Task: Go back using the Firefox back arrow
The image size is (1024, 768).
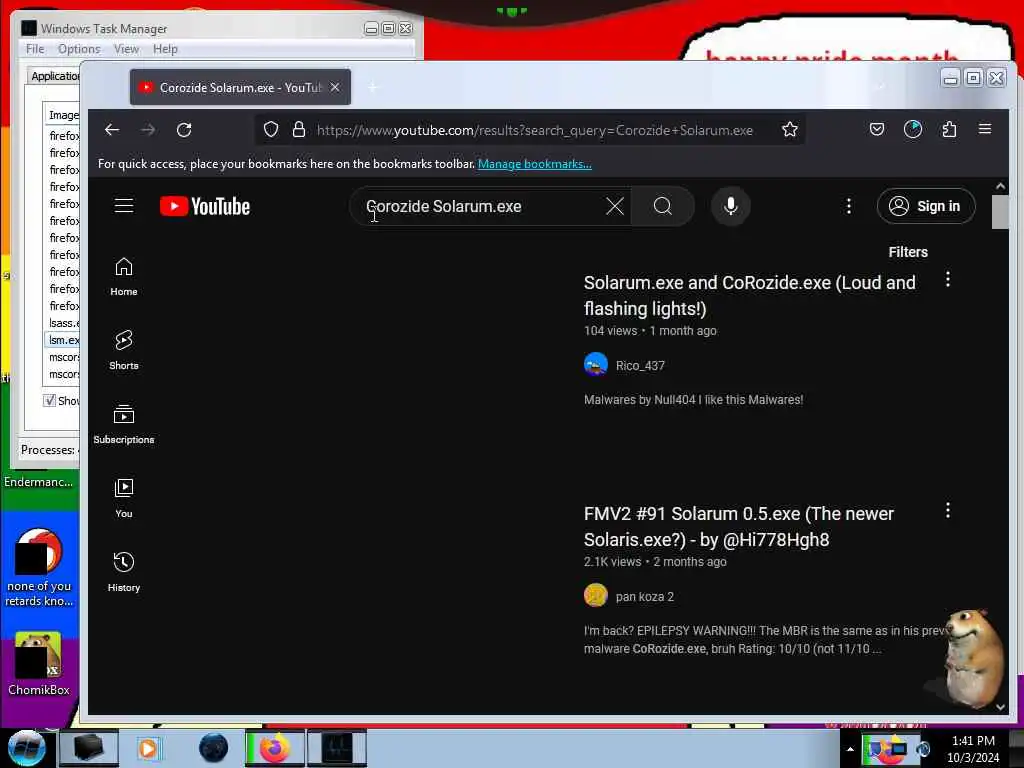Action: coord(112,130)
